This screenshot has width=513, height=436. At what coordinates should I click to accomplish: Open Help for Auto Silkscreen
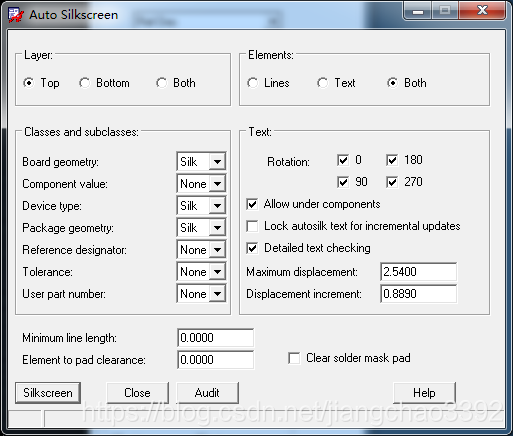pos(424,393)
